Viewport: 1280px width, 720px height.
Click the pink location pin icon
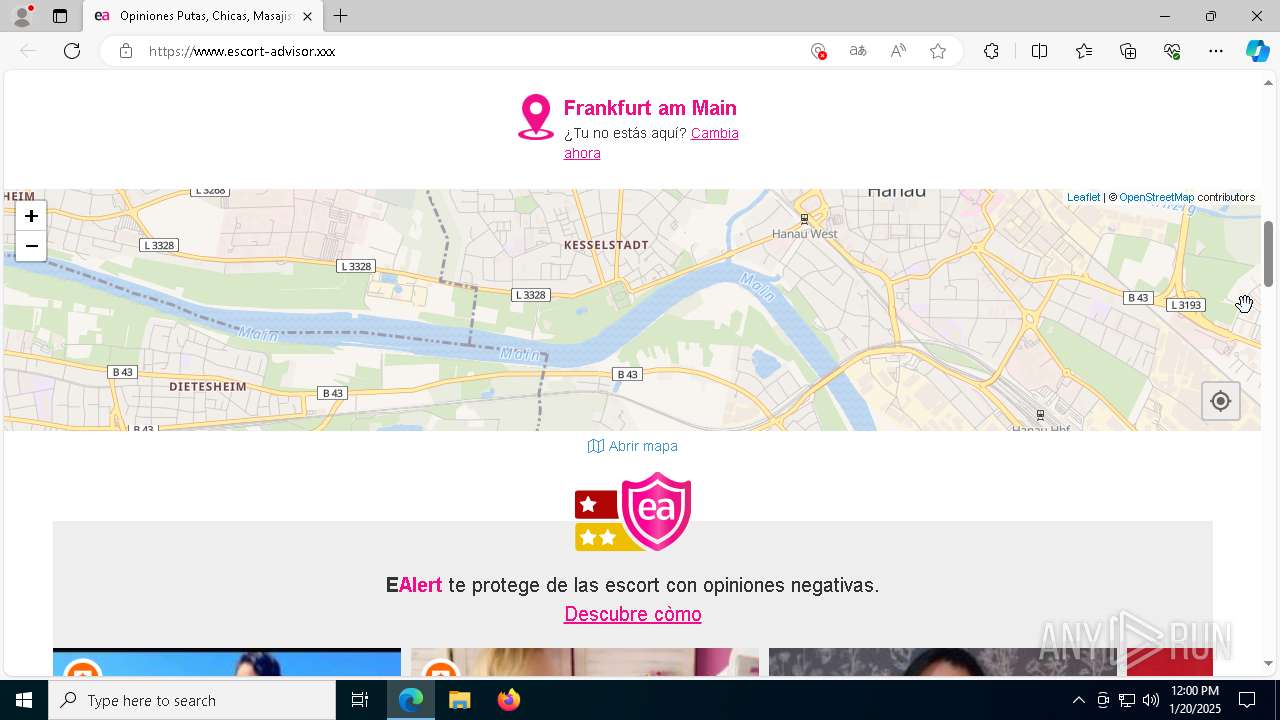pyautogui.click(x=535, y=117)
